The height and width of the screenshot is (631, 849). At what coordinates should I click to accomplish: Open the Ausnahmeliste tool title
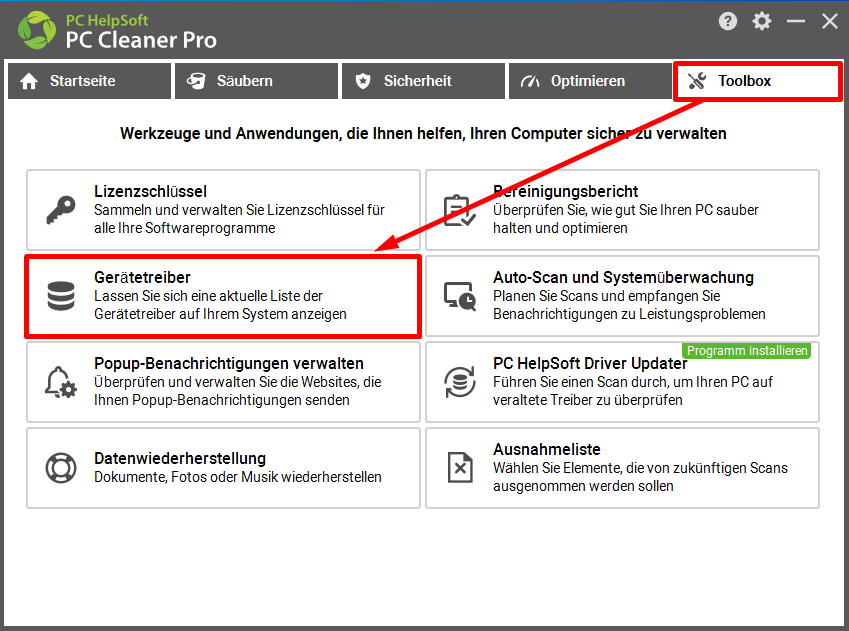pos(547,449)
